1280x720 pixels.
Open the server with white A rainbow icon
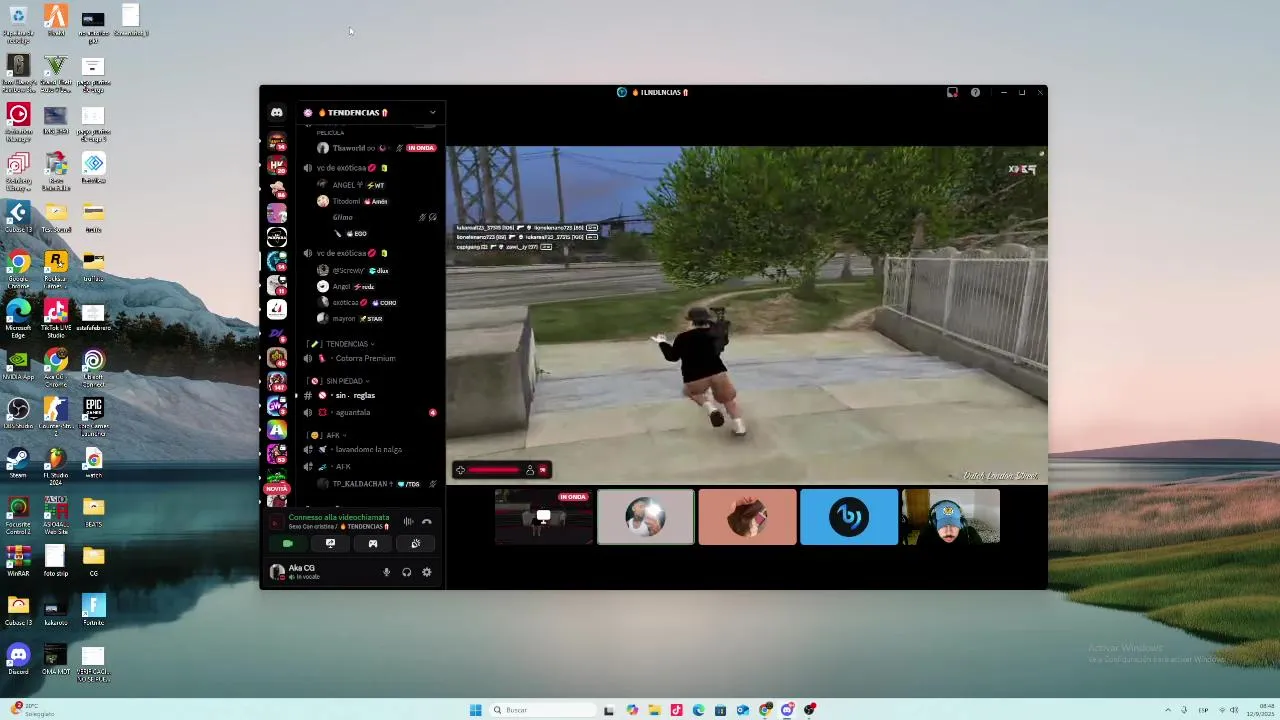pos(277,429)
